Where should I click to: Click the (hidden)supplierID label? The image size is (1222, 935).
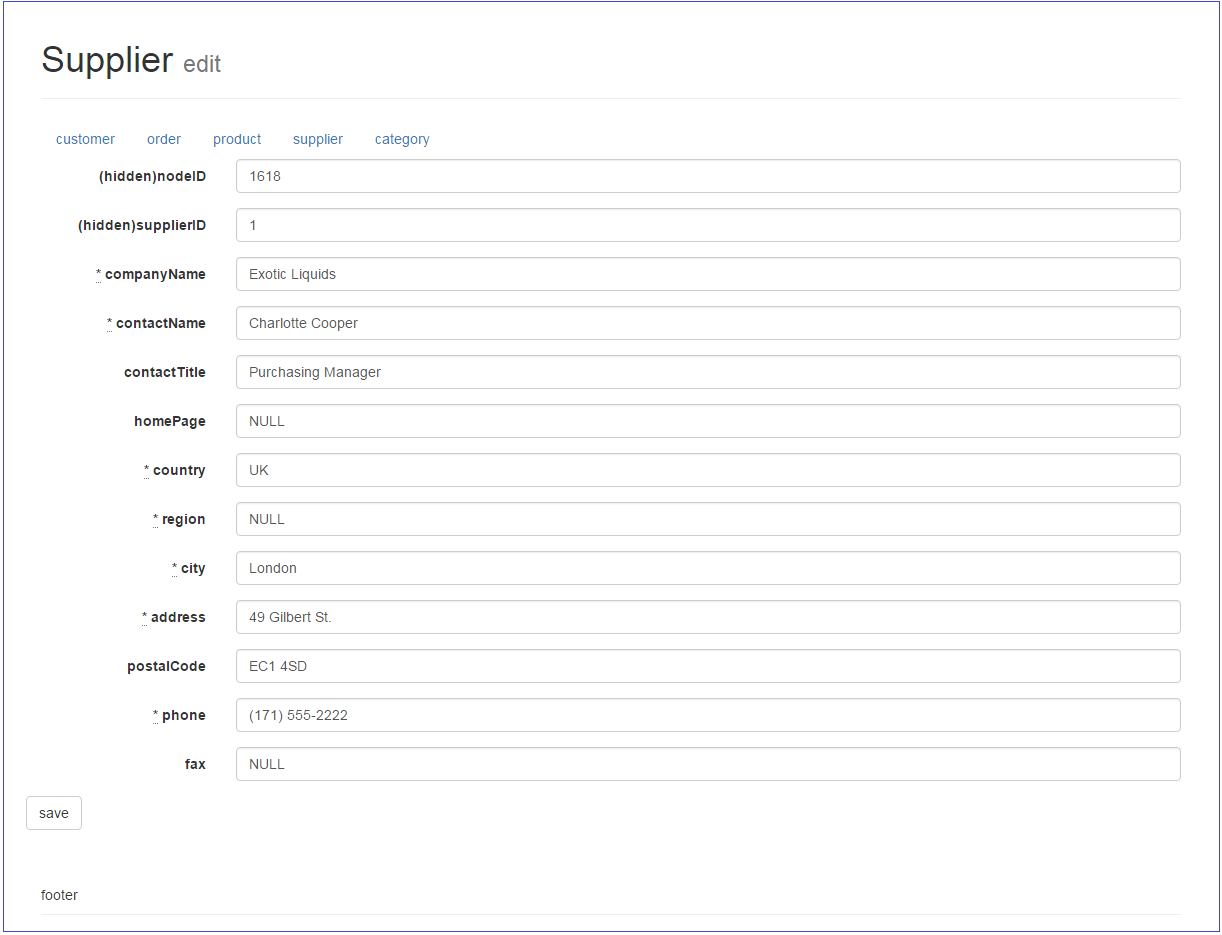pyautogui.click(x=142, y=225)
